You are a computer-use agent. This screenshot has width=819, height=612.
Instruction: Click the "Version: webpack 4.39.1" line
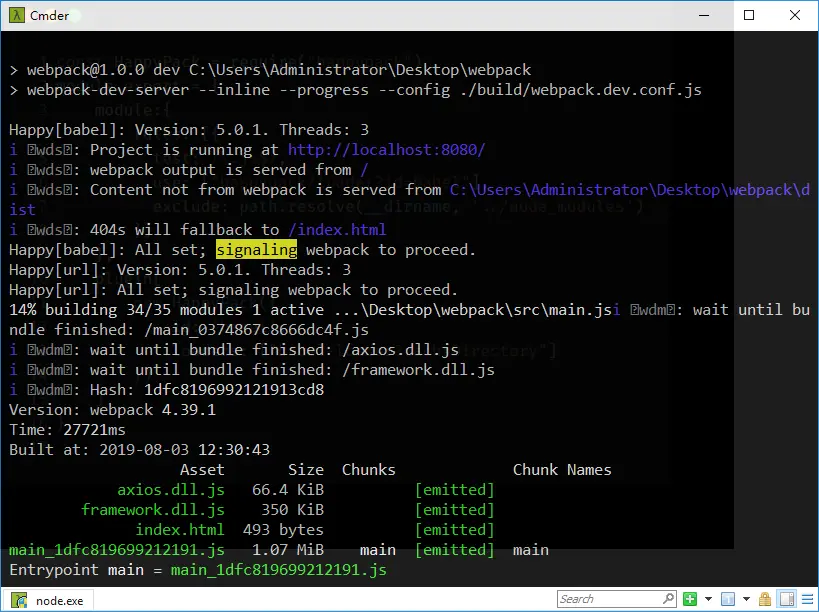pyautogui.click(x=112, y=410)
